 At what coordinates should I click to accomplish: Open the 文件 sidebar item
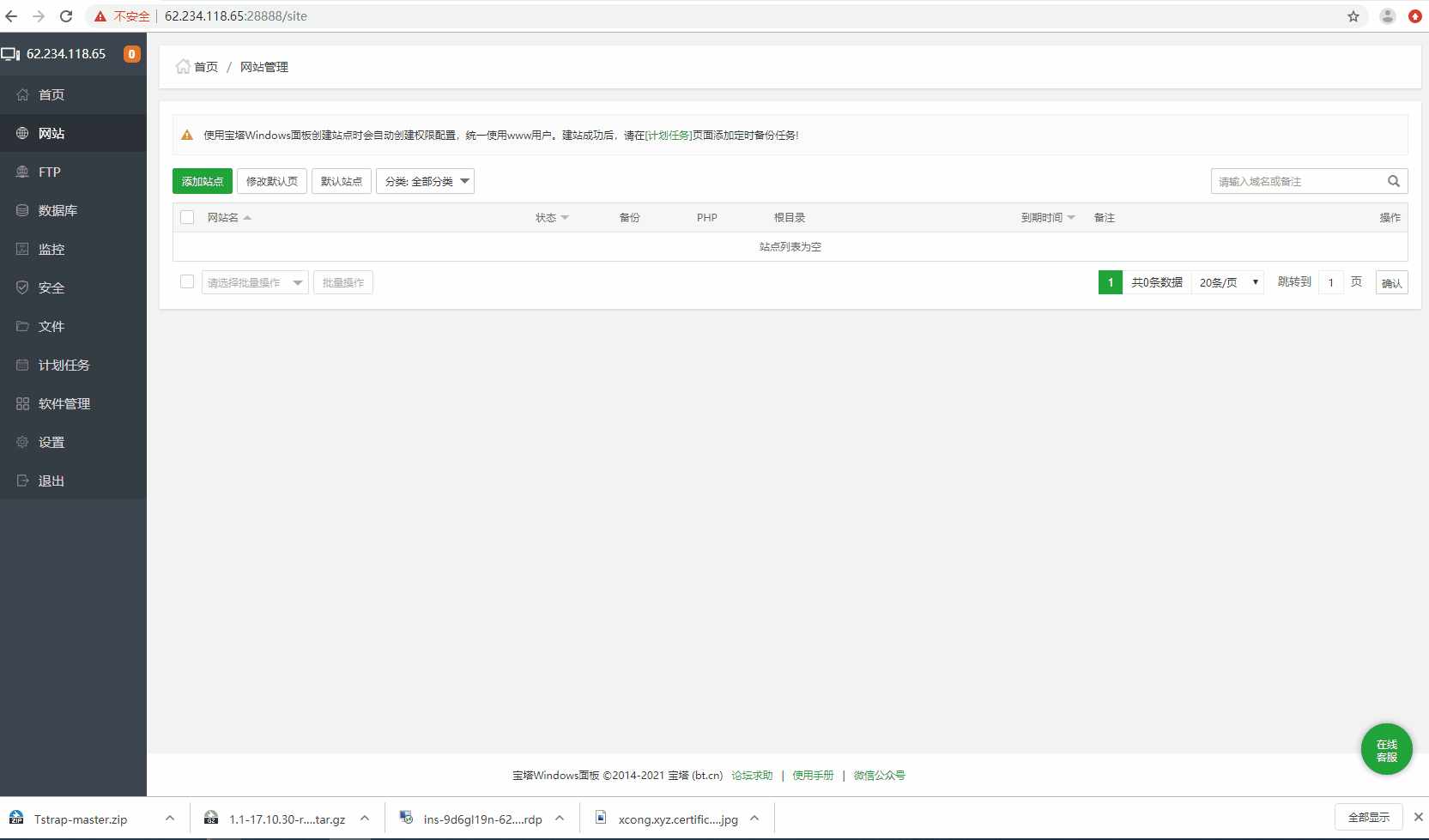[x=73, y=326]
